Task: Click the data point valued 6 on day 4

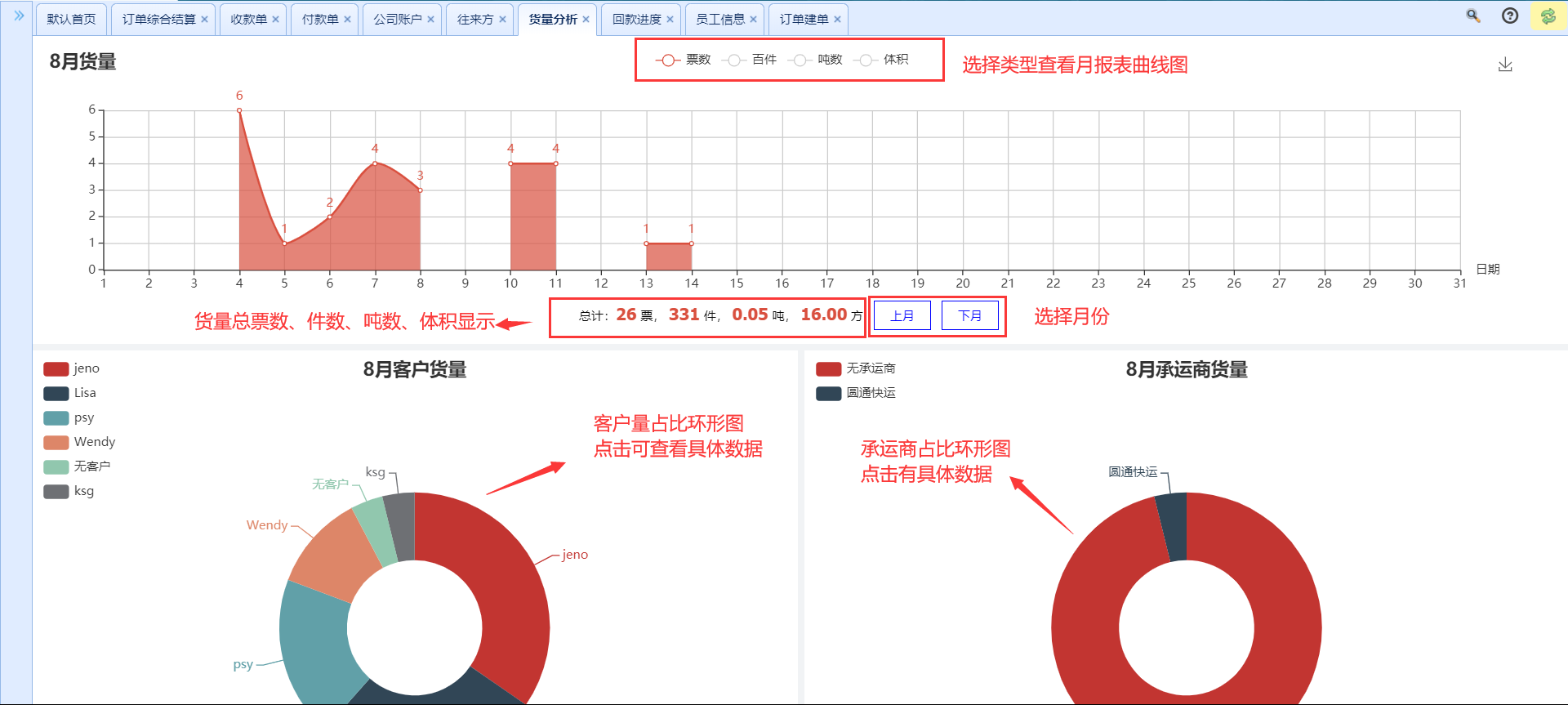Action: pos(239,110)
